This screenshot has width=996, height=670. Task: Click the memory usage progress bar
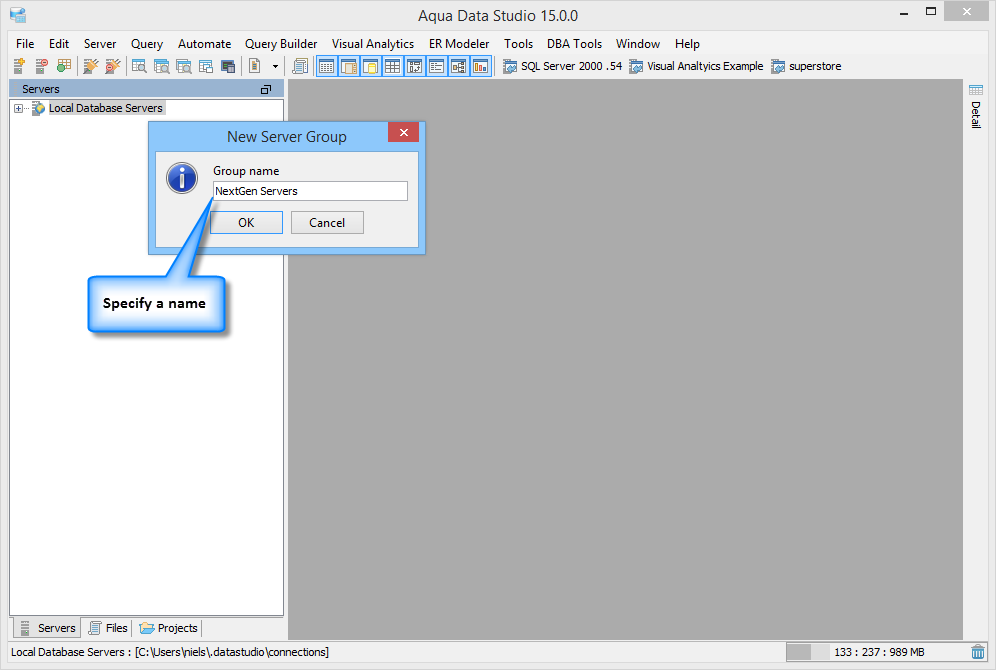click(x=808, y=652)
